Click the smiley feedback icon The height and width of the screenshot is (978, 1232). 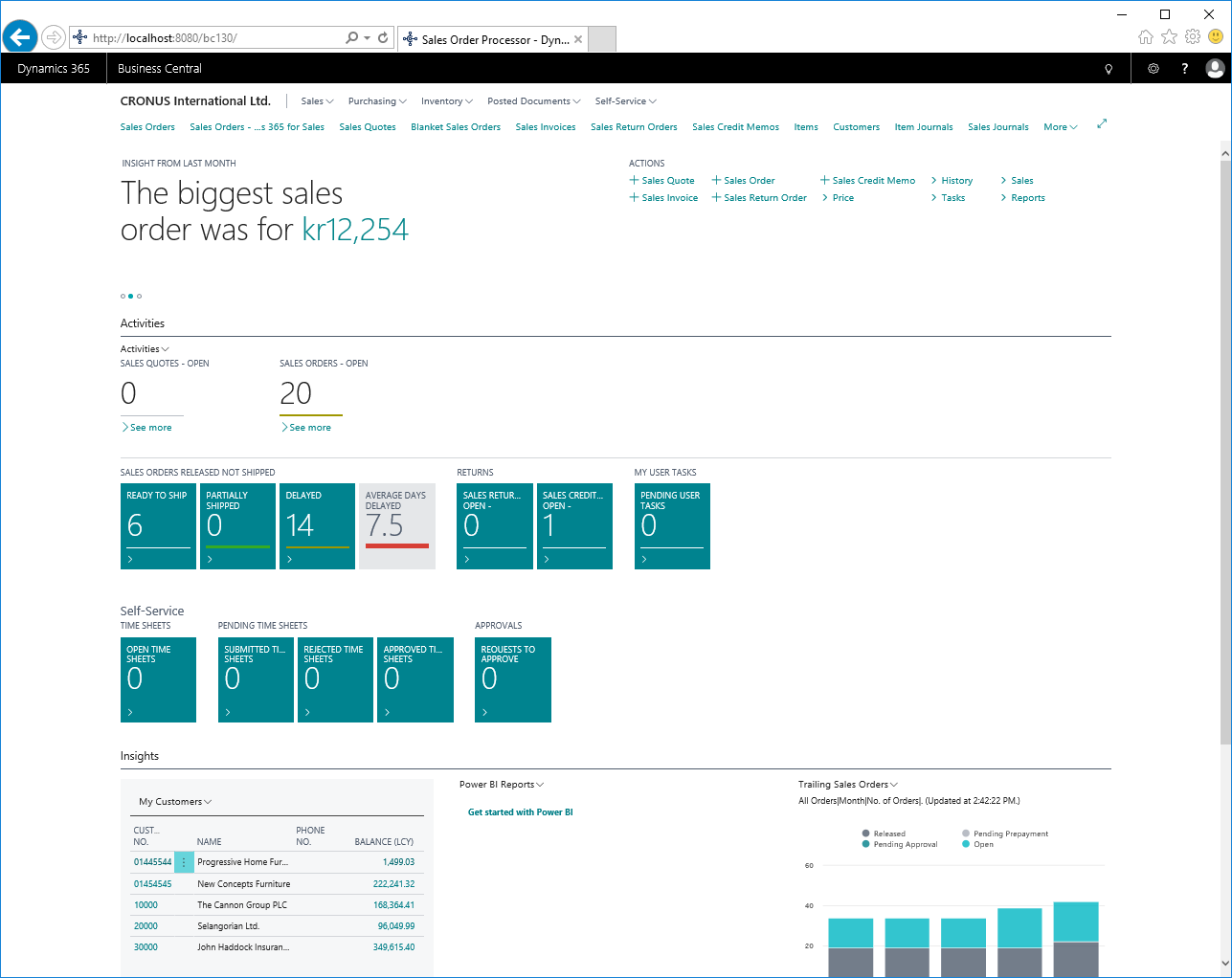point(1216,37)
